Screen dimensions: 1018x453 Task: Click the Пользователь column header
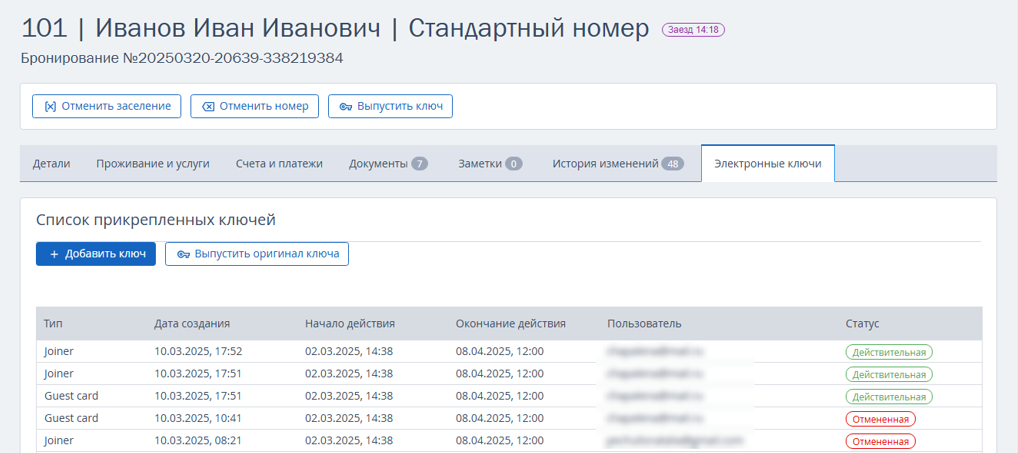click(x=645, y=323)
